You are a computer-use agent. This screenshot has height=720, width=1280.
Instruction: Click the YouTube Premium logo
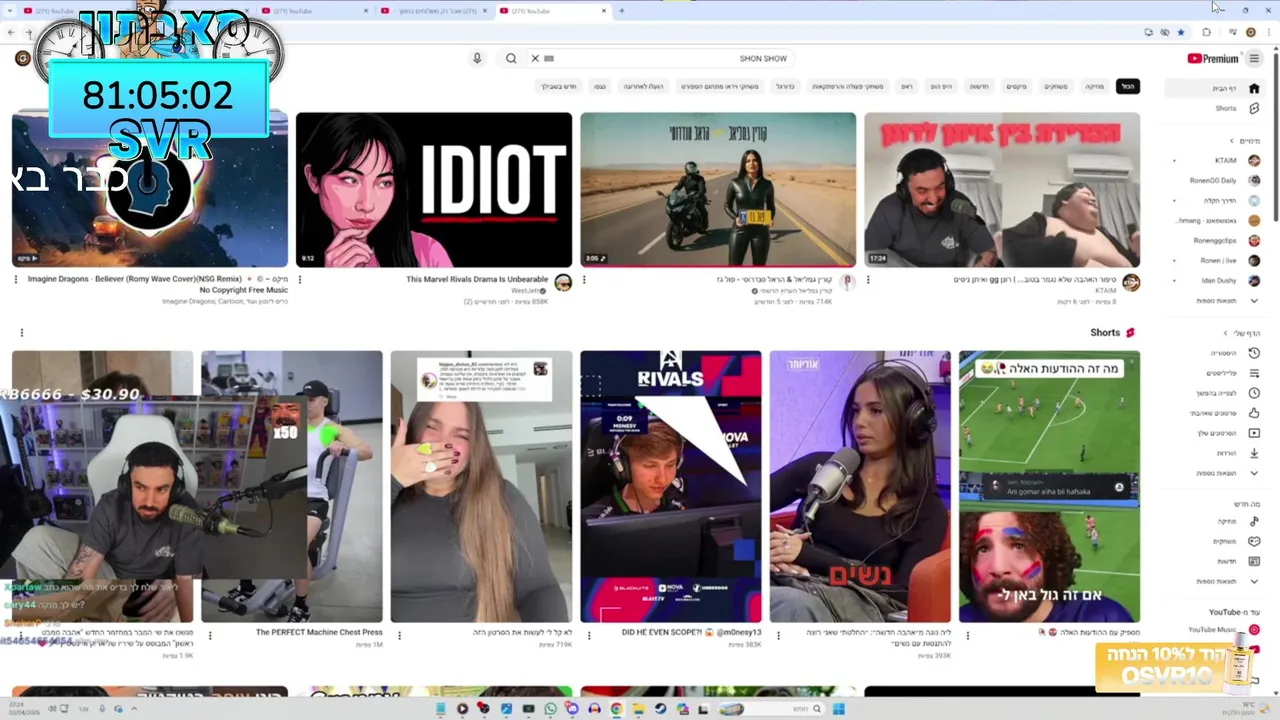[x=1213, y=59]
